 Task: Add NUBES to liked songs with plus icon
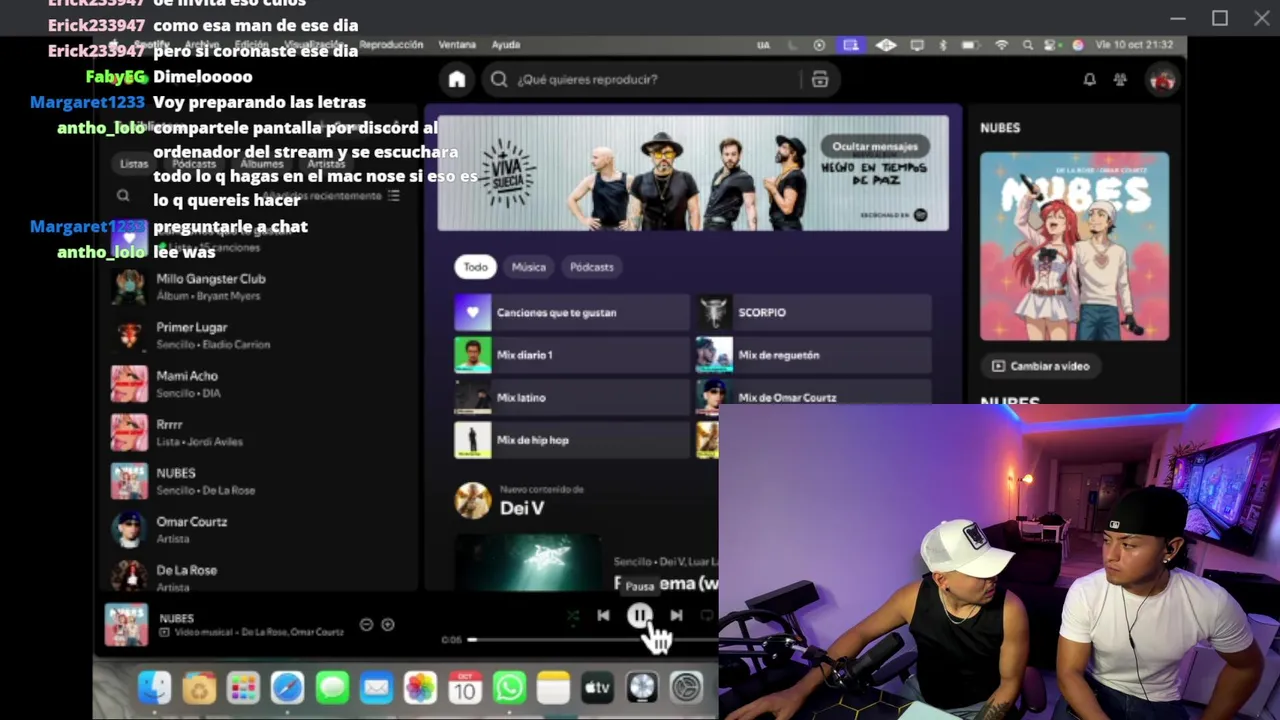[388, 625]
